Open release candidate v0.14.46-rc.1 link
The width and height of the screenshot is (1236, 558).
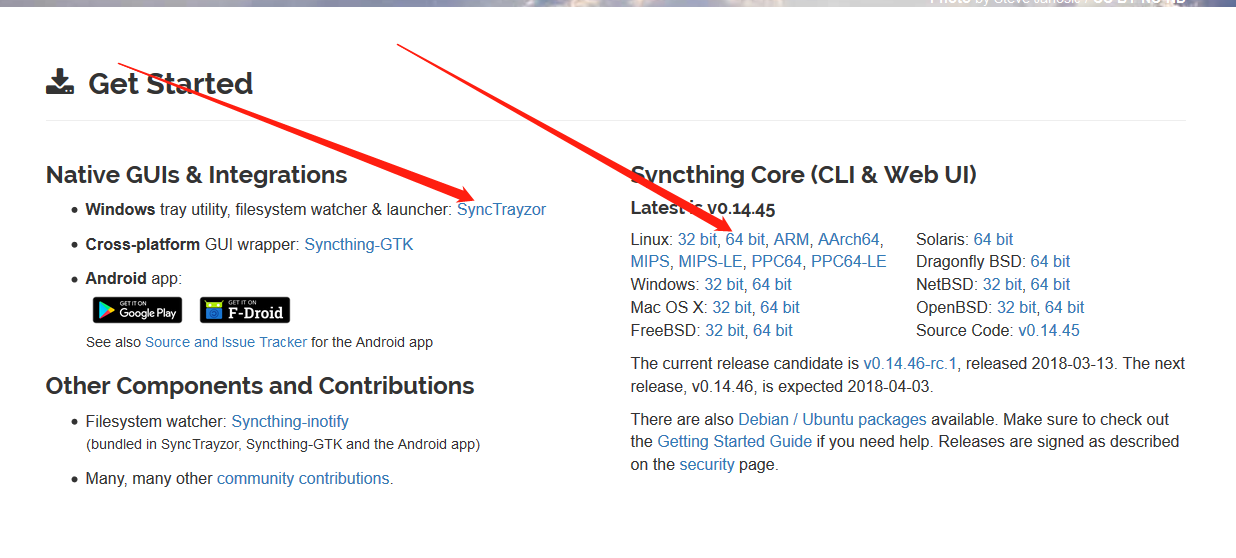(x=910, y=364)
